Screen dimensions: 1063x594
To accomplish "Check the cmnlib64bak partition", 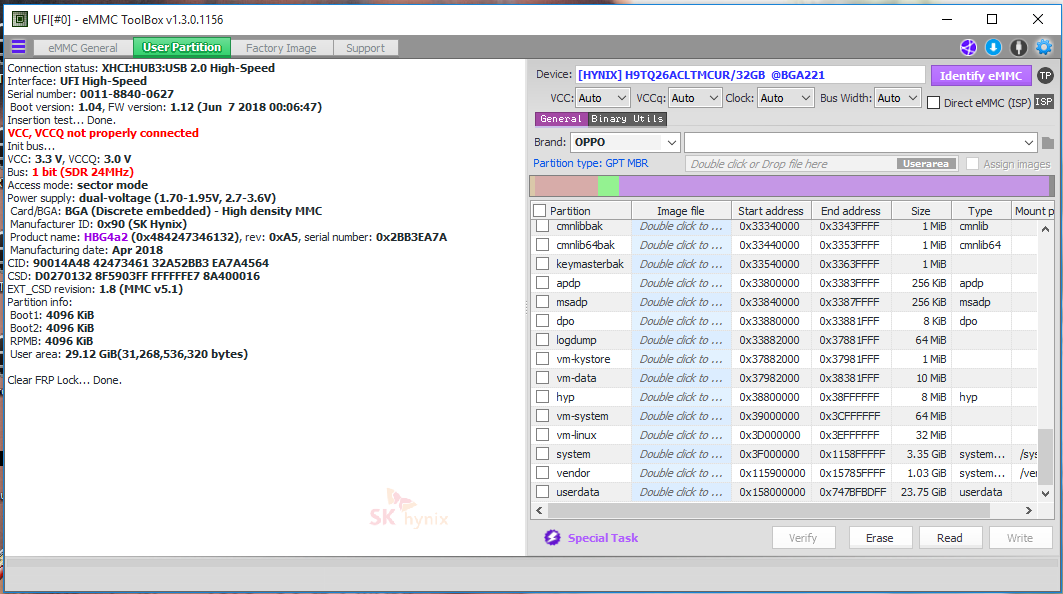I will [542, 245].
